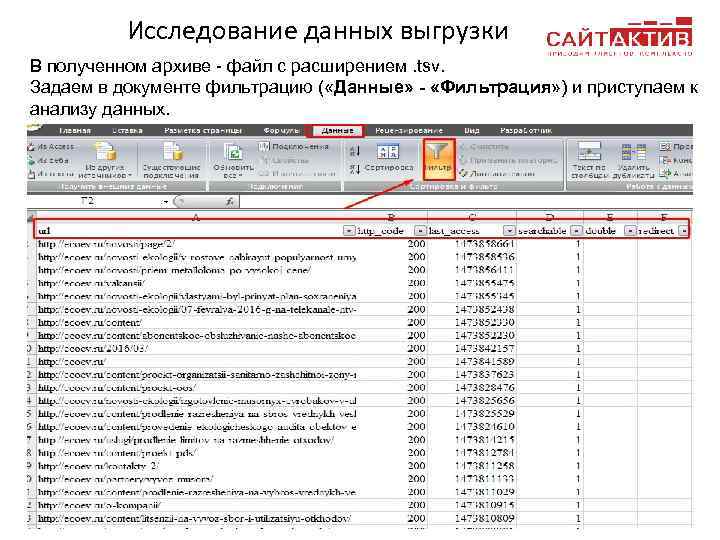Select cell with value 1473841589
This screenshot has height=540, width=720.
click(x=472, y=362)
